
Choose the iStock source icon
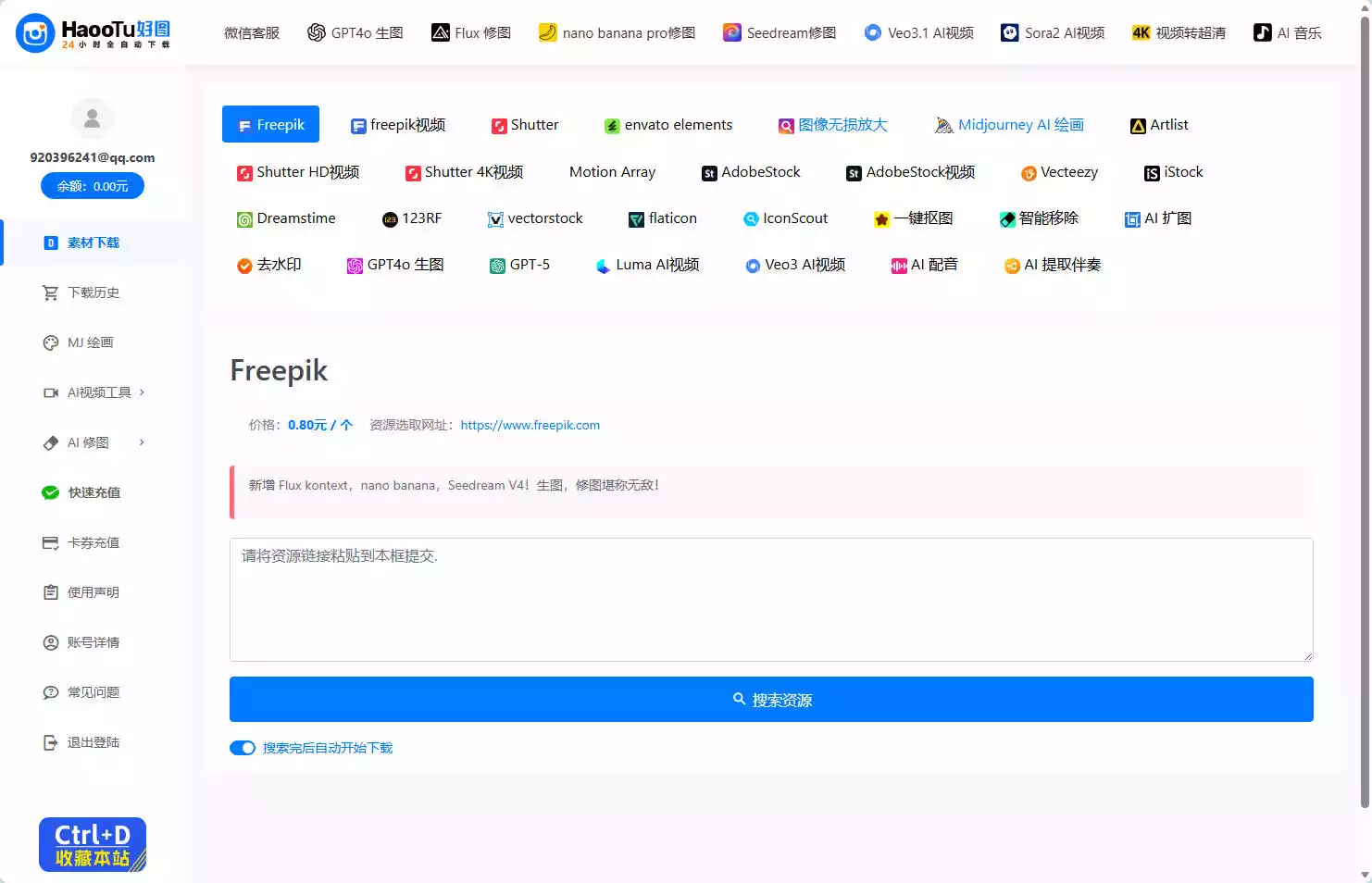coord(1152,173)
